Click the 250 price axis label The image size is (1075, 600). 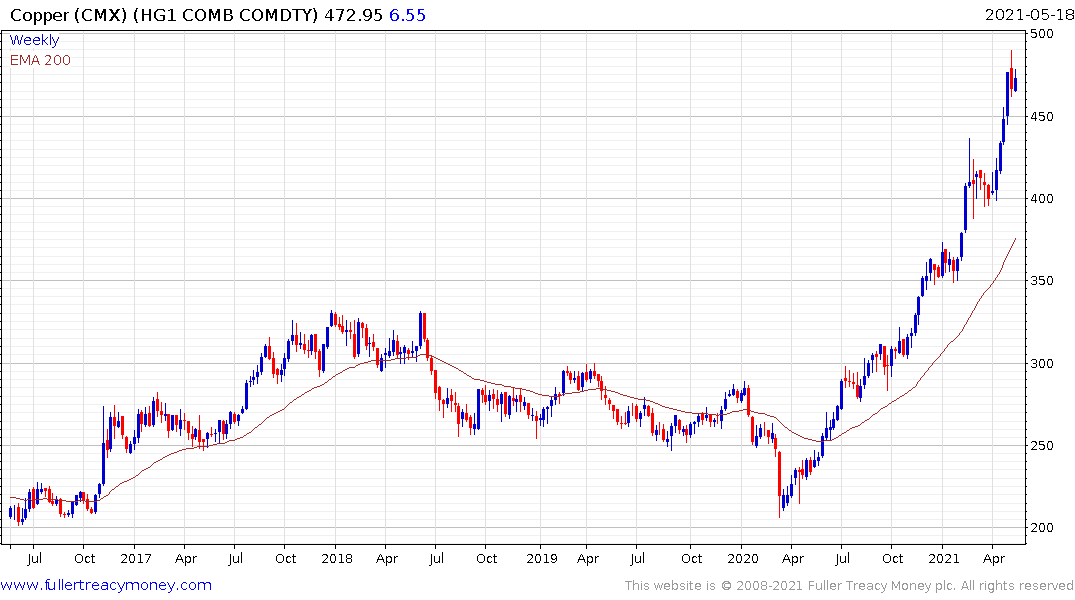pos(1042,446)
